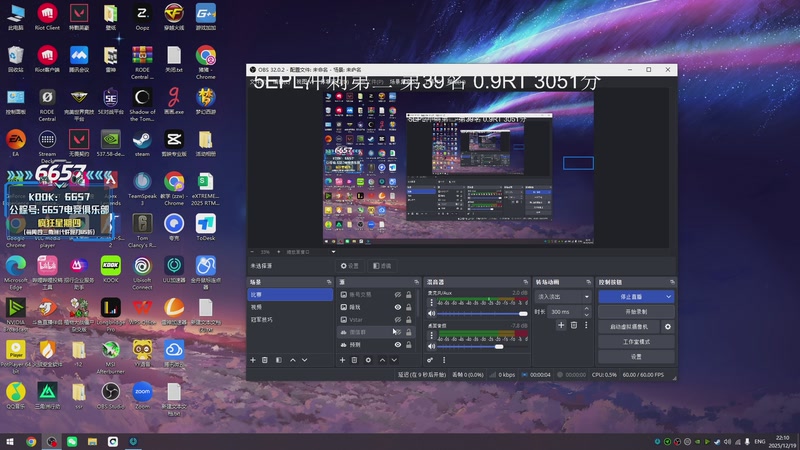Open File Explorer from the taskbar
Image resolution: width=800 pixels, height=450 pixels.
[92, 441]
